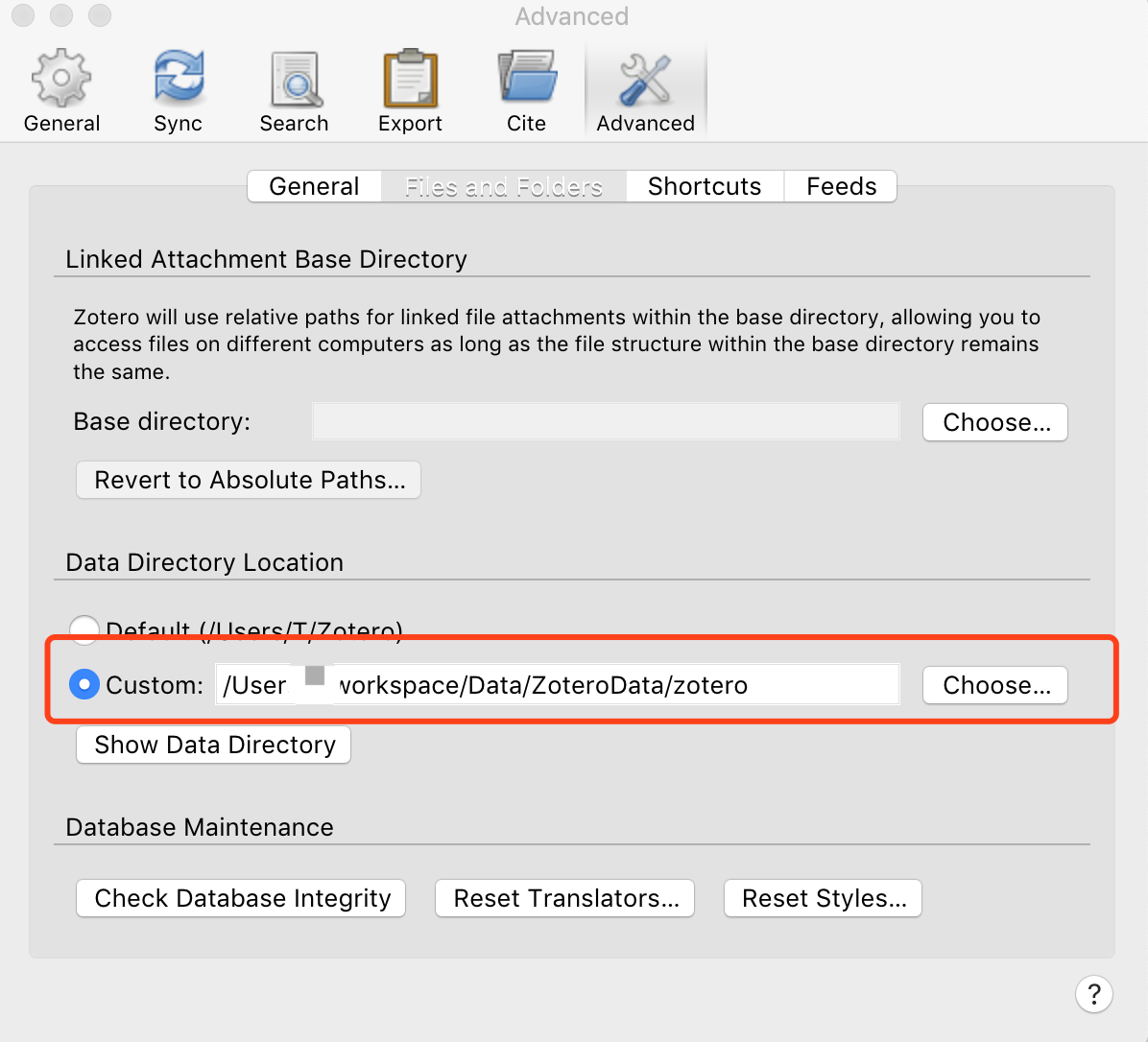Switch to the Shortcuts tab
This screenshot has height=1042, width=1148.
pos(705,186)
